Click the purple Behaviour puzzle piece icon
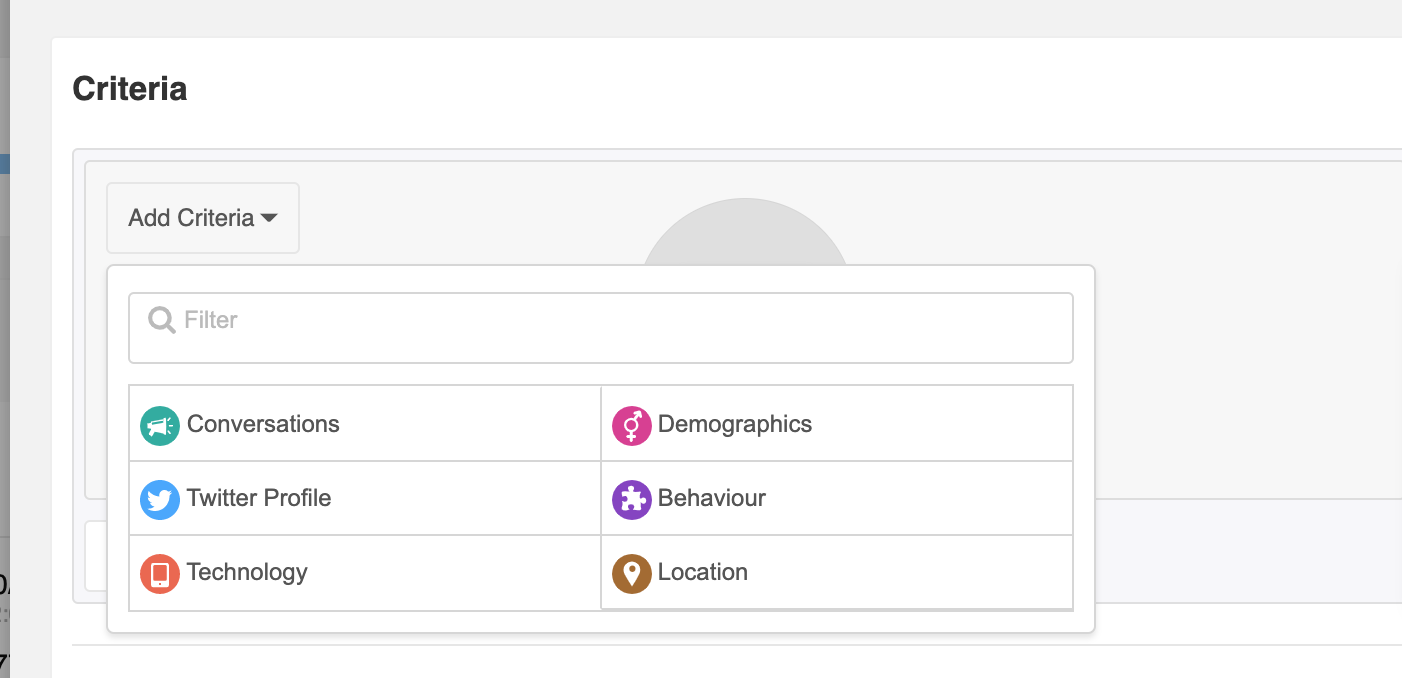Image resolution: width=1402 pixels, height=678 pixels. pos(632,500)
